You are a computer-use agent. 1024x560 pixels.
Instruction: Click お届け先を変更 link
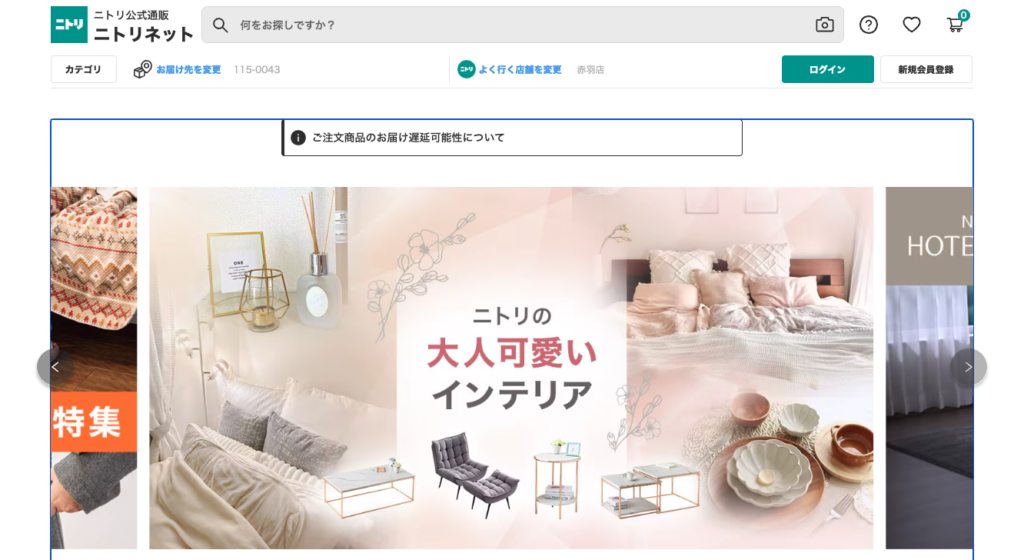(x=188, y=69)
